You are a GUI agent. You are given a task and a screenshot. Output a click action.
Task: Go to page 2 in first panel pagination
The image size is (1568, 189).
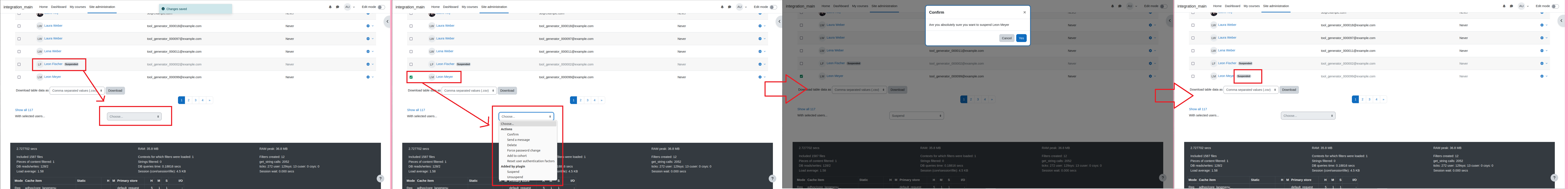click(x=189, y=100)
